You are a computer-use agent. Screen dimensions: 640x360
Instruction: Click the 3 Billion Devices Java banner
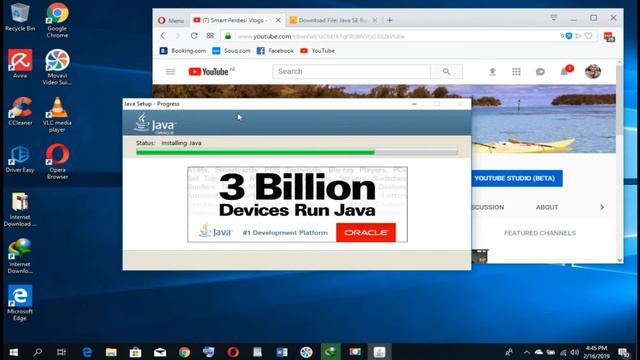click(x=297, y=204)
